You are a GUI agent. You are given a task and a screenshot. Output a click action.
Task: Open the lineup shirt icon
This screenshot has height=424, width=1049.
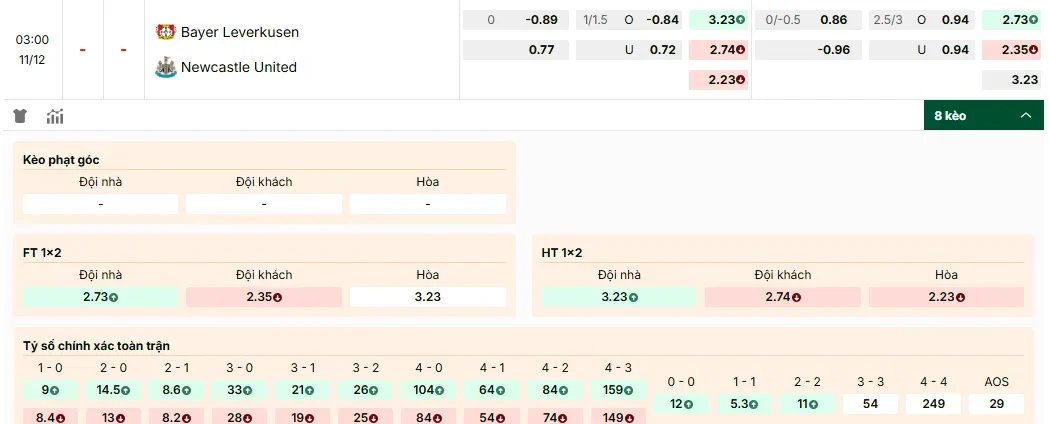20,116
